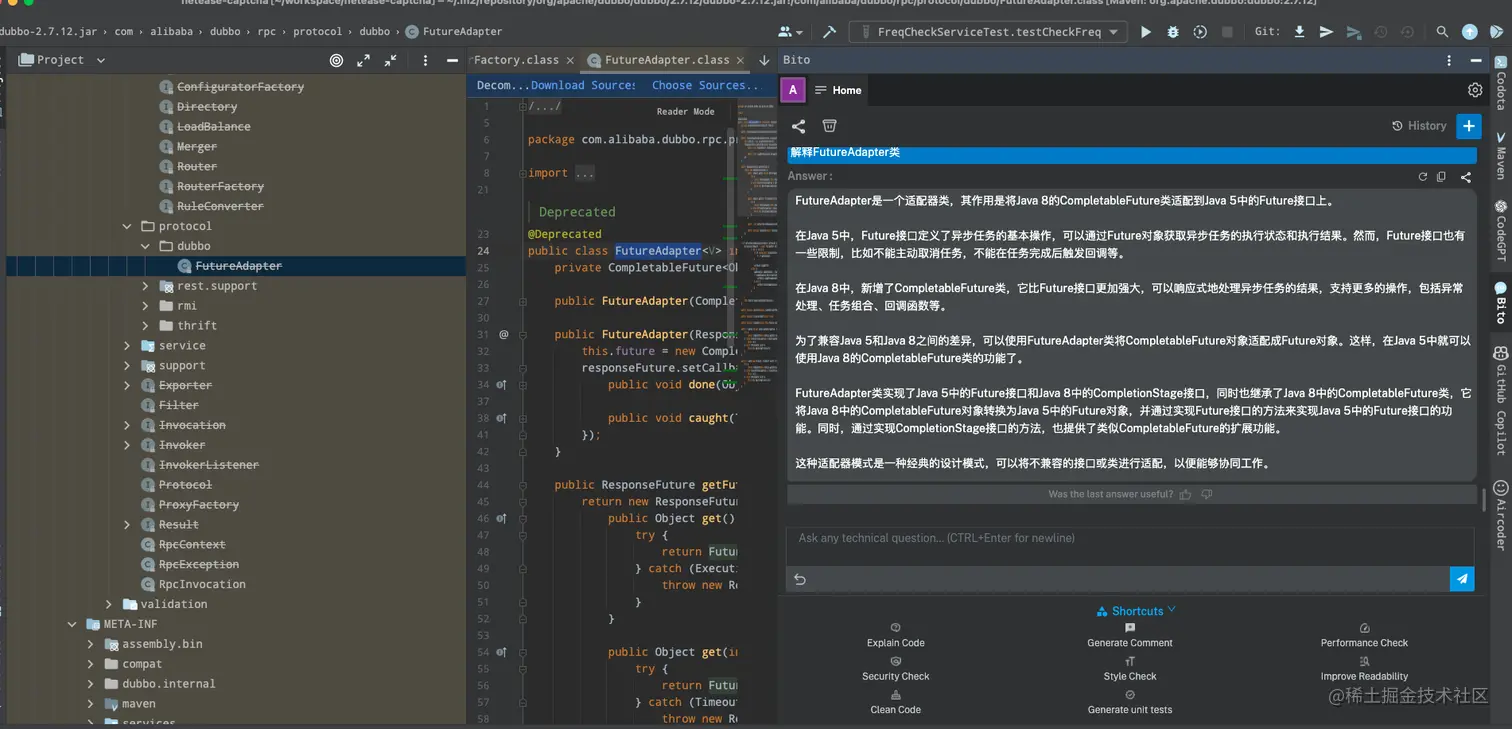Click the Git push arrow icon
The width and height of the screenshot is (1512, 729).
point(1326,32)
